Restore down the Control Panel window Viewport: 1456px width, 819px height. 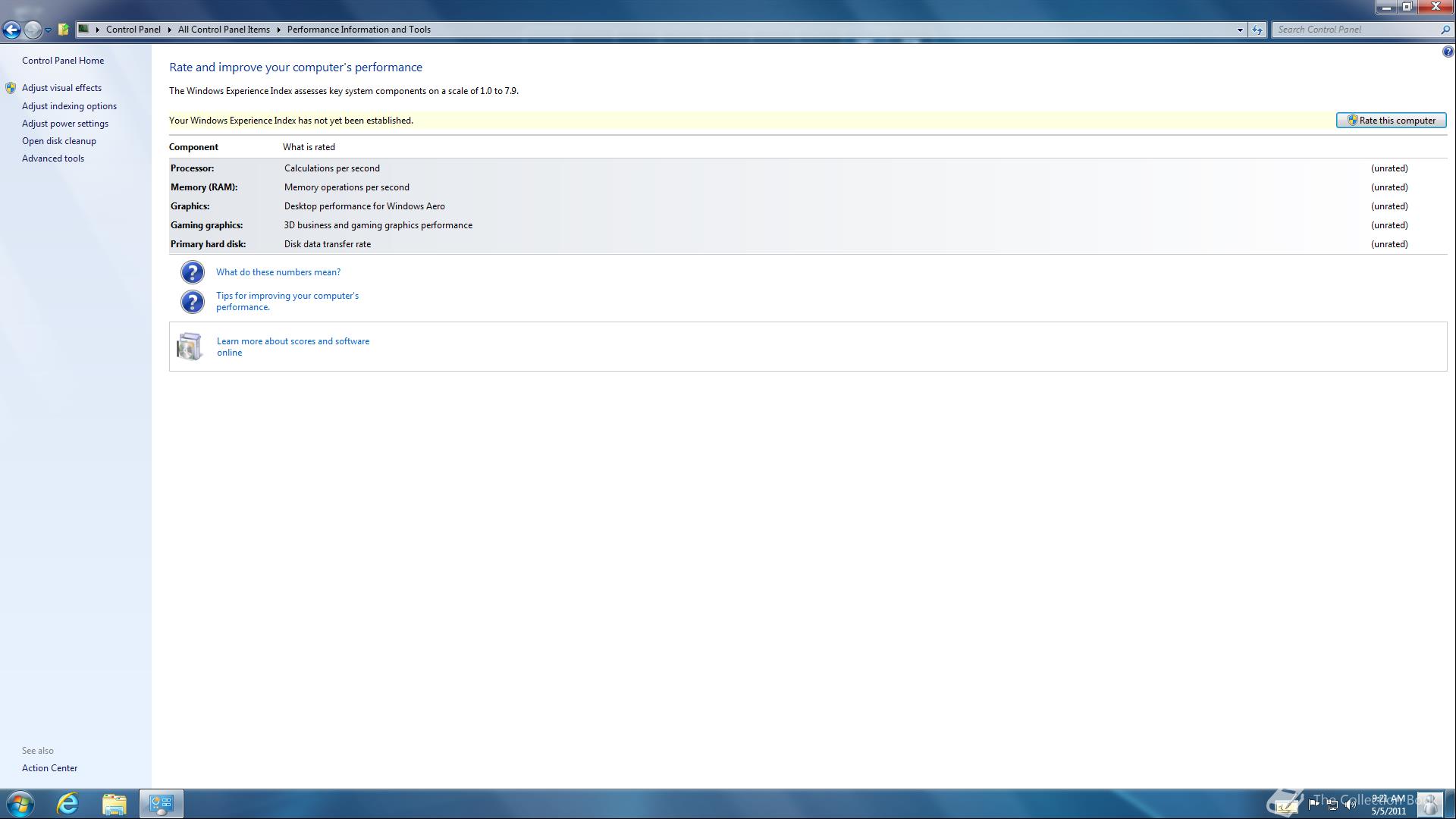[x=1407, y=7]
